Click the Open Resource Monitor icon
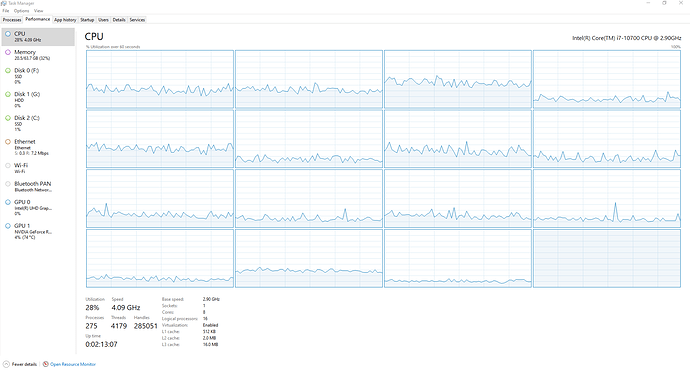The image size is (690, 373). pyautogui.click(x=45, y=364)
